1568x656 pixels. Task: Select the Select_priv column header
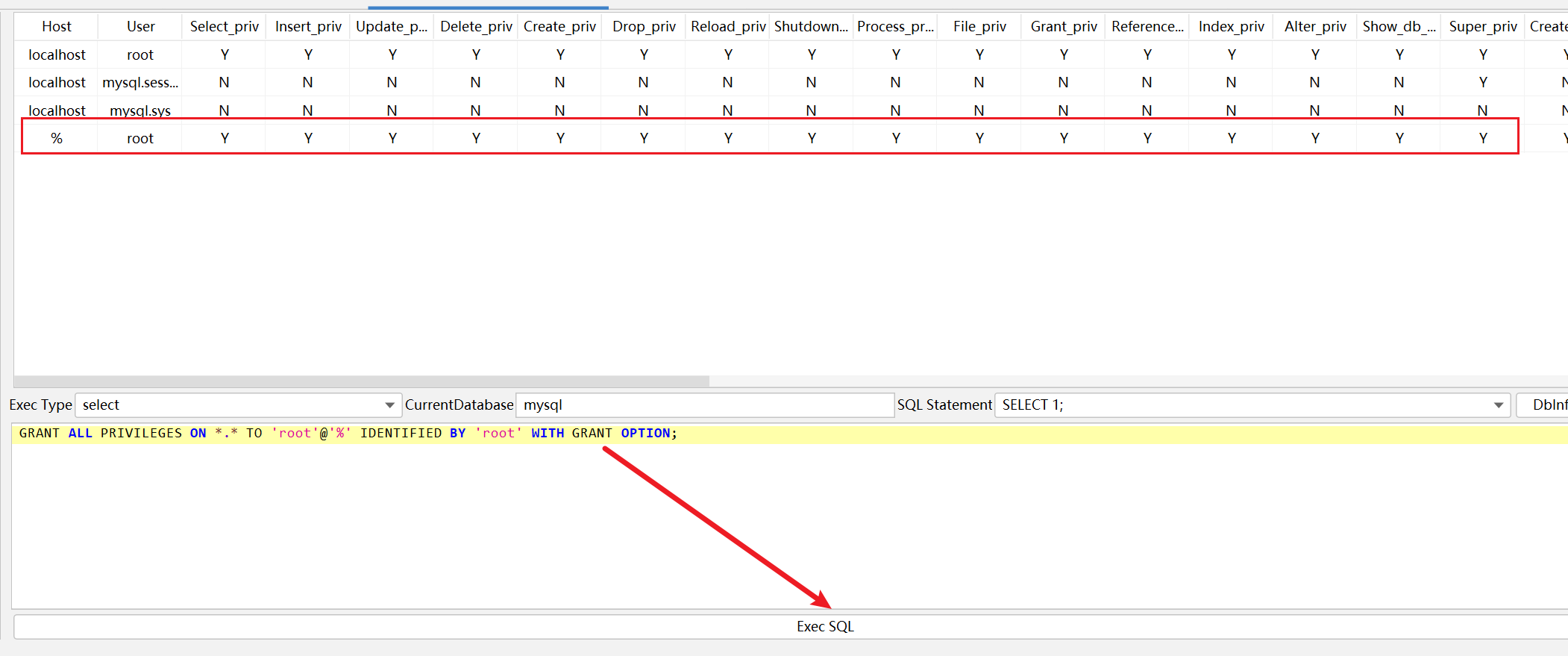224,27
